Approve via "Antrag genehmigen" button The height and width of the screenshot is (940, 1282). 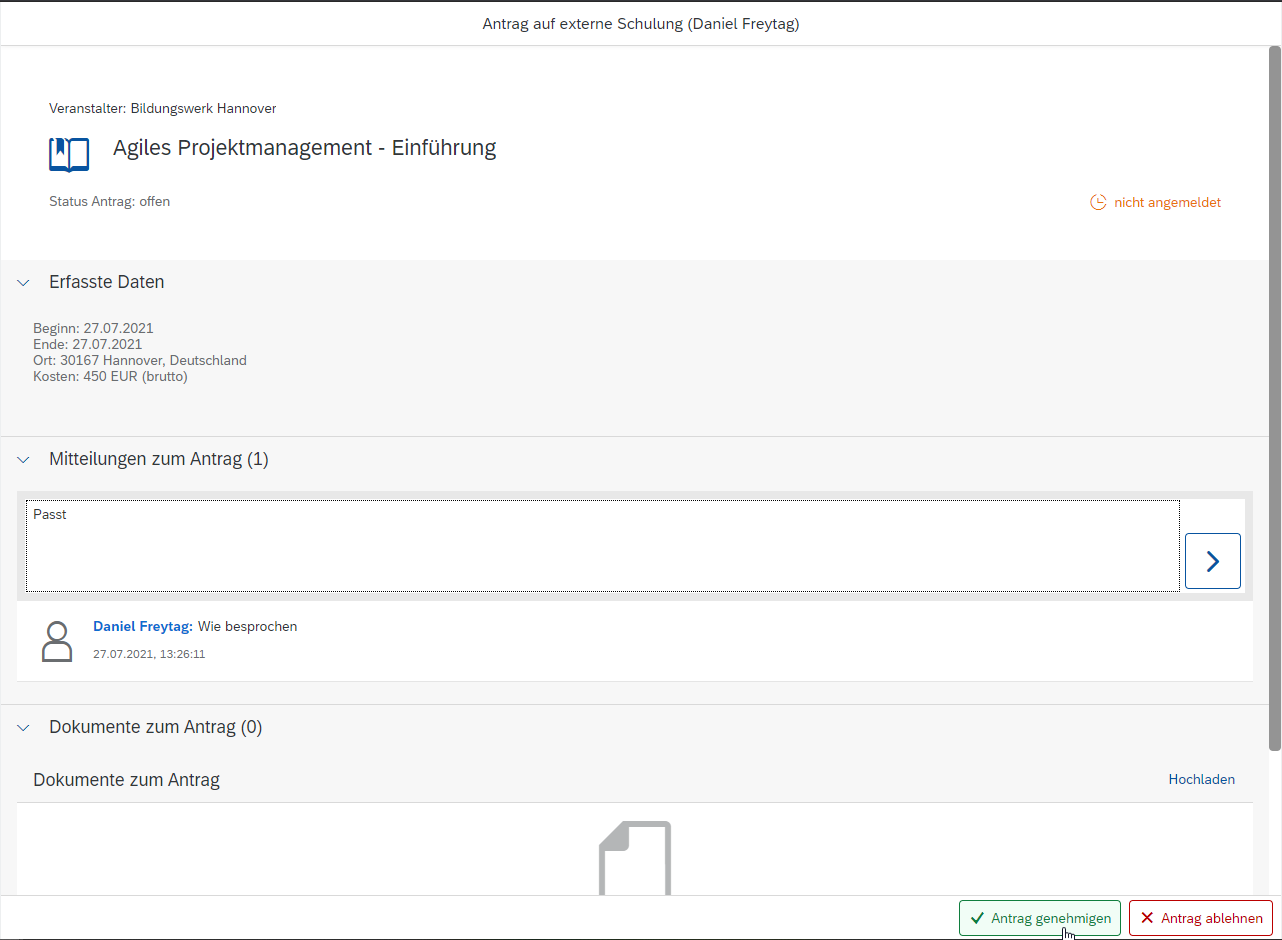pyautogui.click(x=1040, y=917)
